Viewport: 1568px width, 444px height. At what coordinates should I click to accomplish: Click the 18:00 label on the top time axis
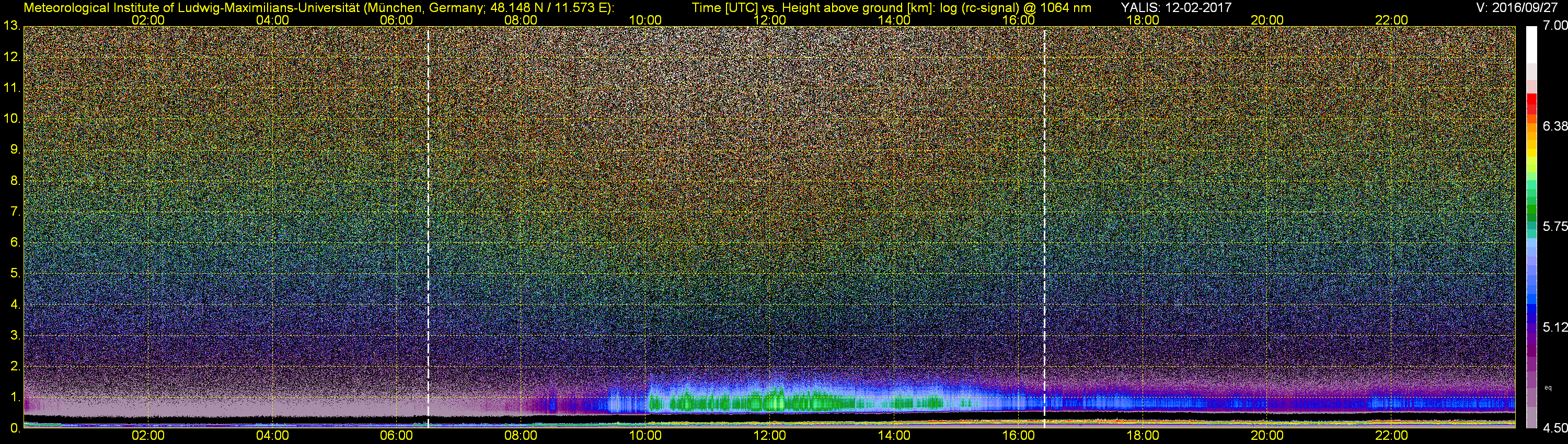pos(1143,20)
